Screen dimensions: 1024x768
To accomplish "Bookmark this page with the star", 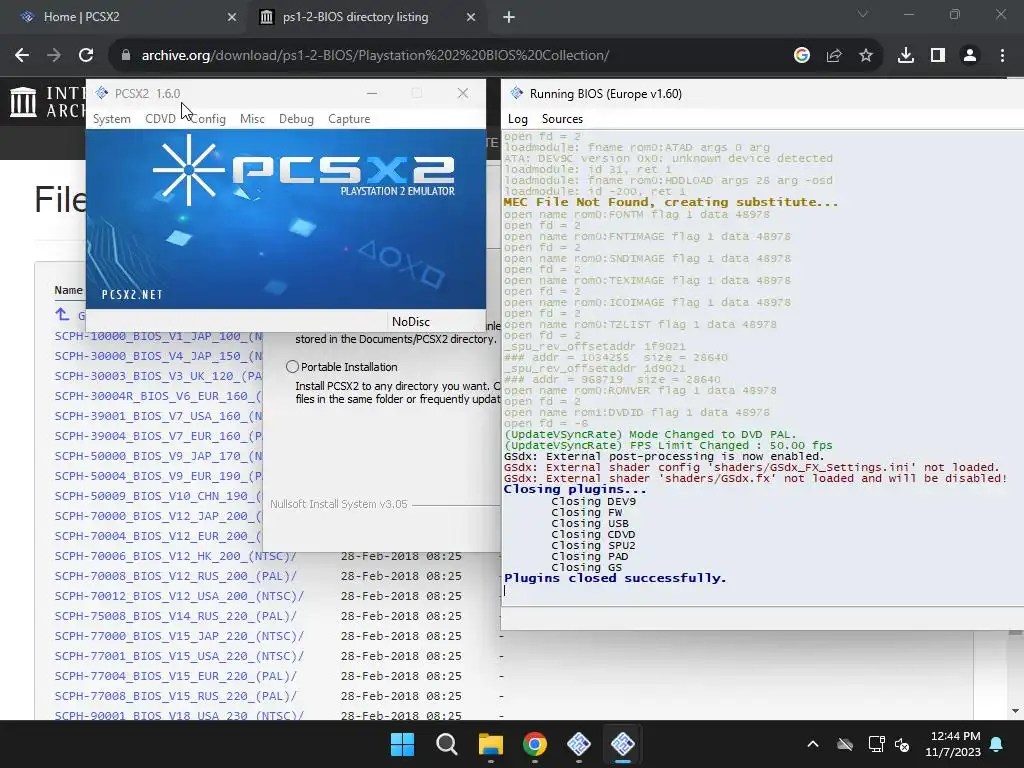I will pos(866,56).
